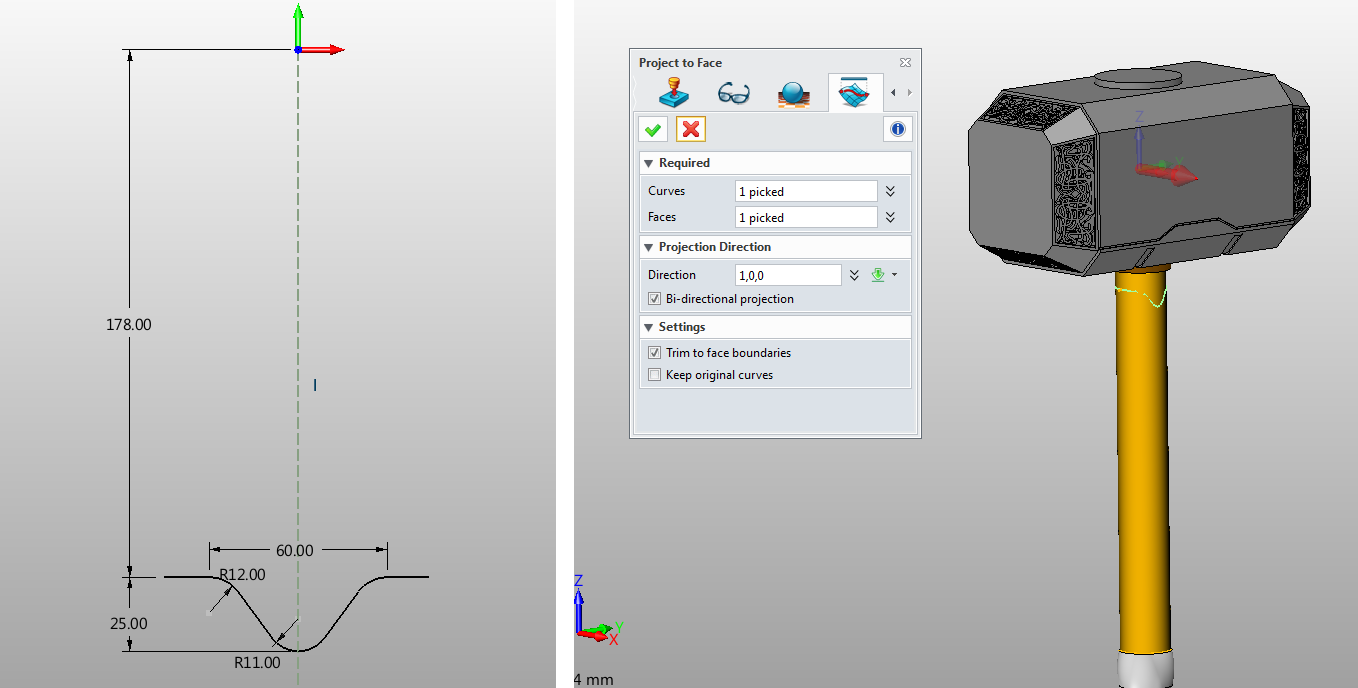This screenshot has height=688, width=1358.
Task: Cancel with the red X button
Action: click(x=691, y=129)
